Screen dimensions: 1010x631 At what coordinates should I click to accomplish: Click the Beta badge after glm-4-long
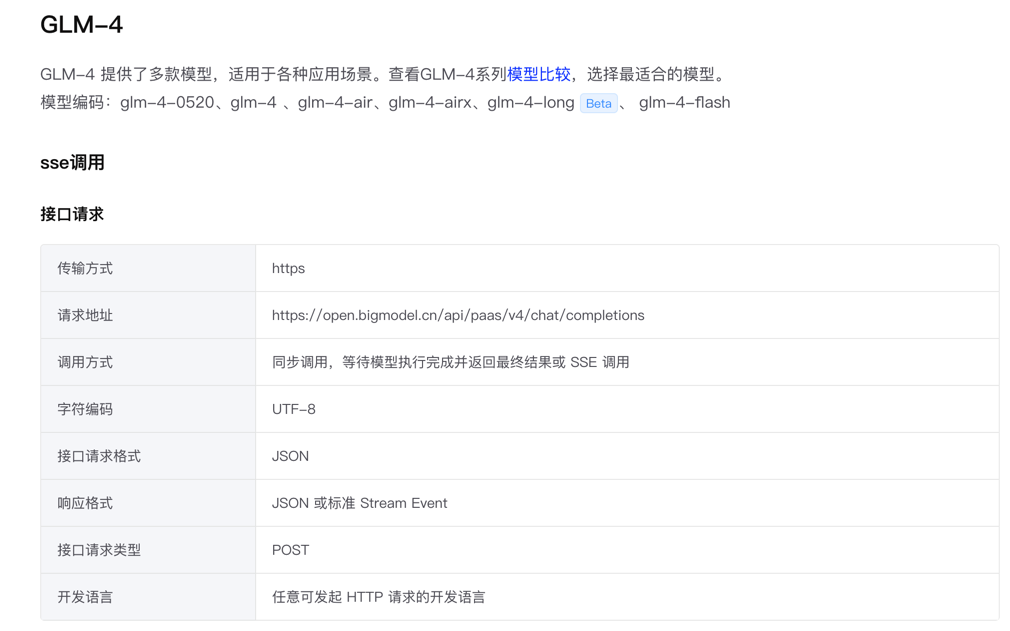598,103
